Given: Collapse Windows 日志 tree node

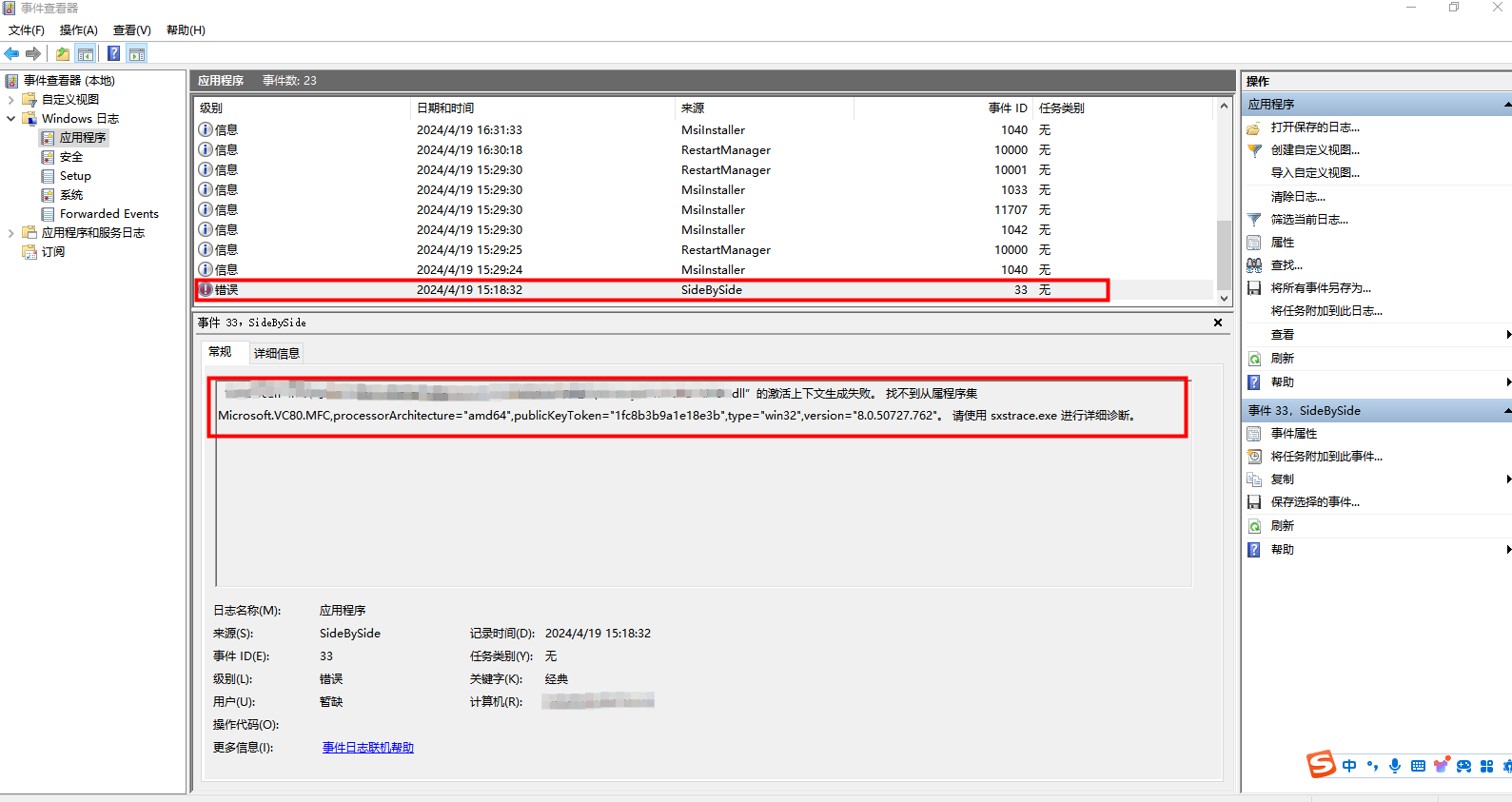Looking at the screenshot, I should point(10,118).
